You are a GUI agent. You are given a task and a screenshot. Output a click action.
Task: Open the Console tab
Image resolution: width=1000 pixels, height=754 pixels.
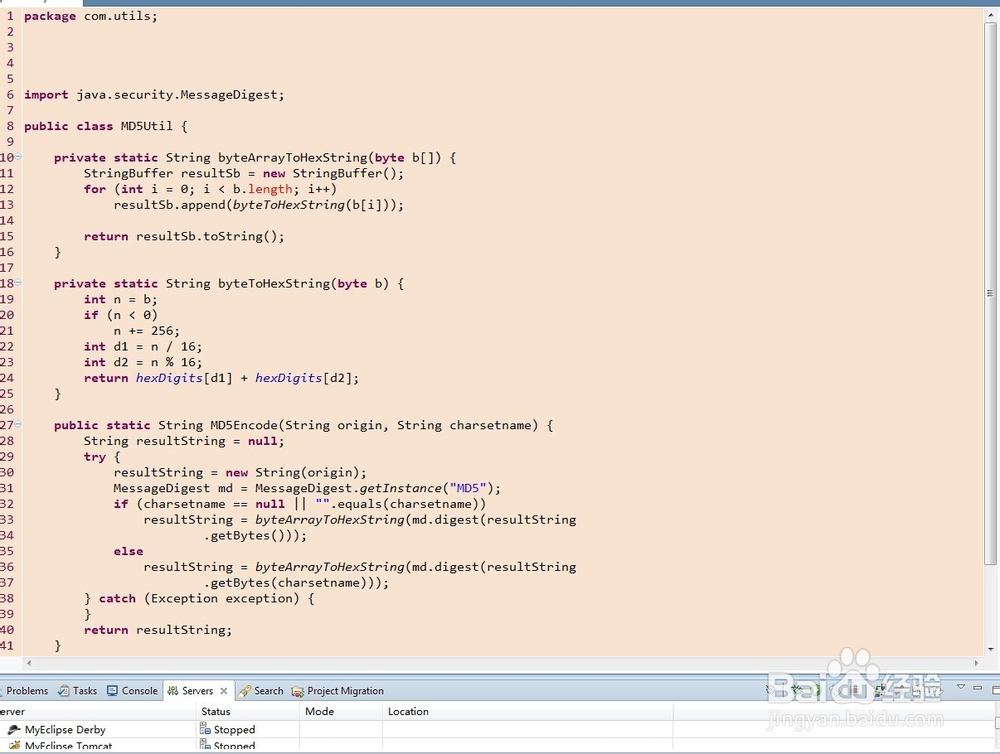click(133, 690)
